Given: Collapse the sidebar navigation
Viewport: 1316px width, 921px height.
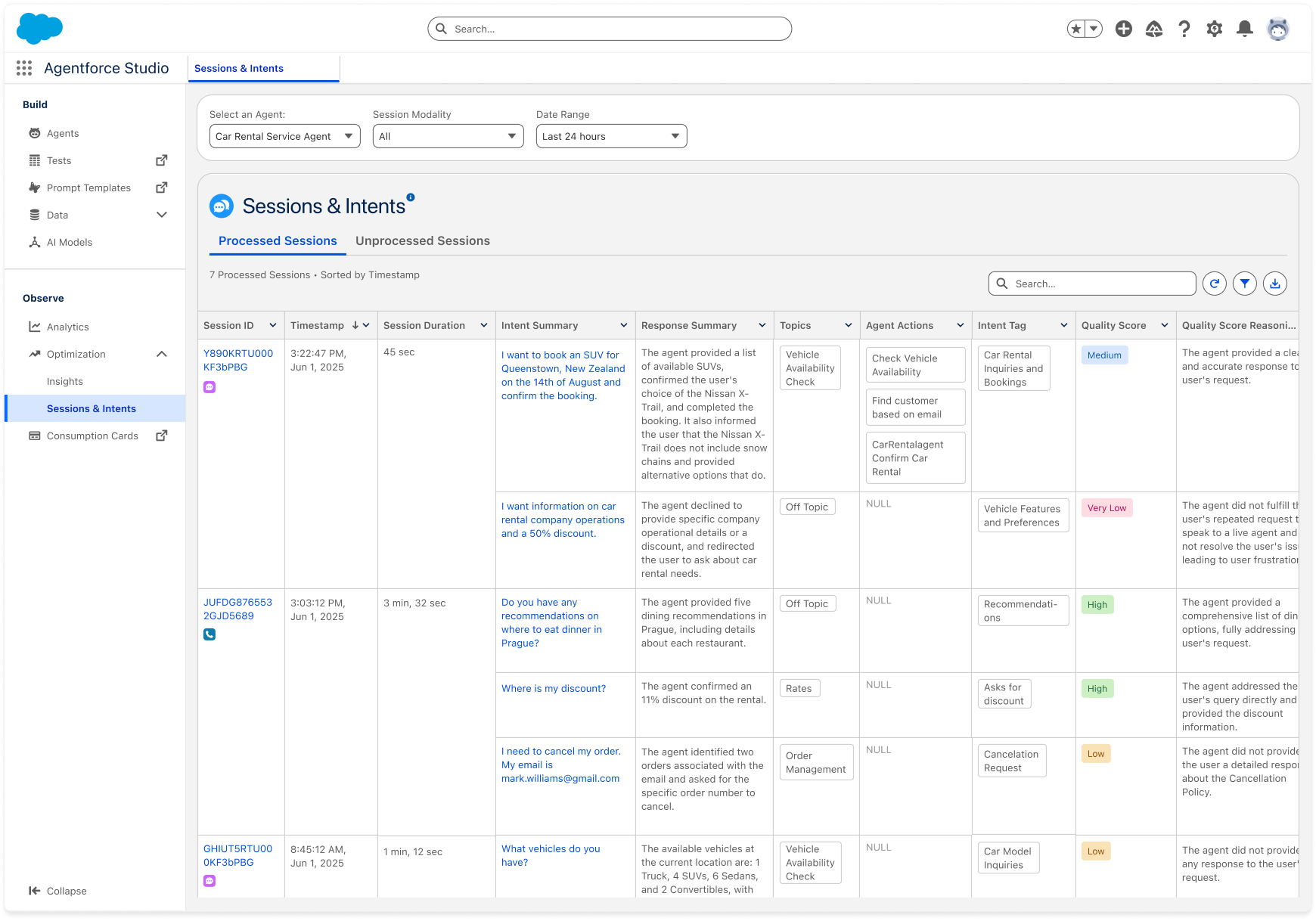Looking at the screenshot, I should tap(57, 891).
